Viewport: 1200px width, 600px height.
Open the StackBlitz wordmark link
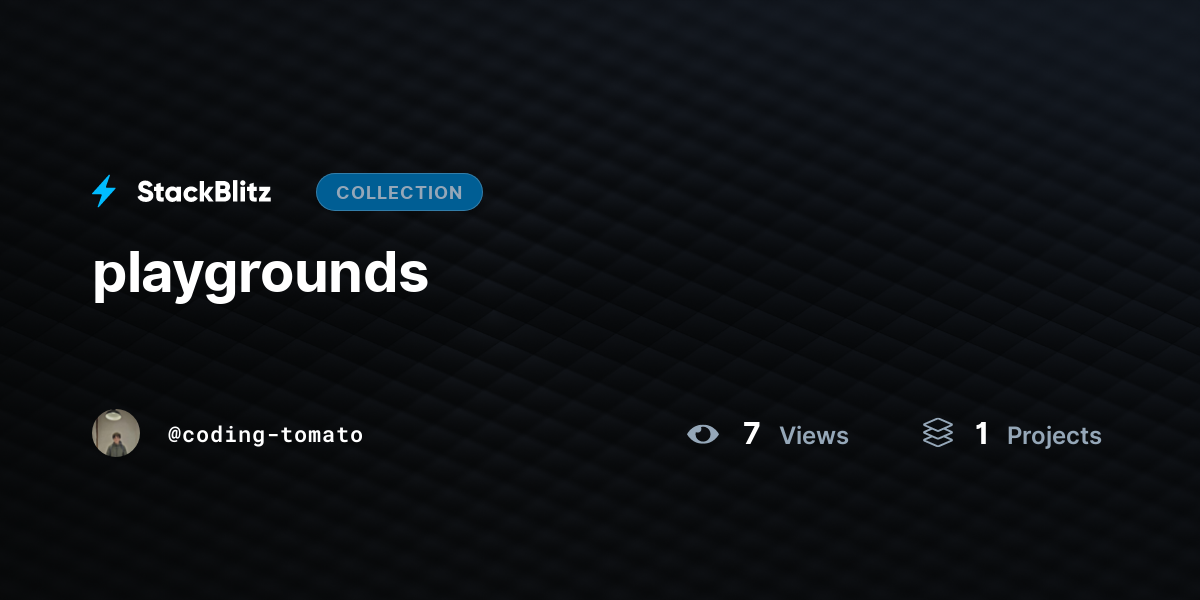click(x=204, y=192)
